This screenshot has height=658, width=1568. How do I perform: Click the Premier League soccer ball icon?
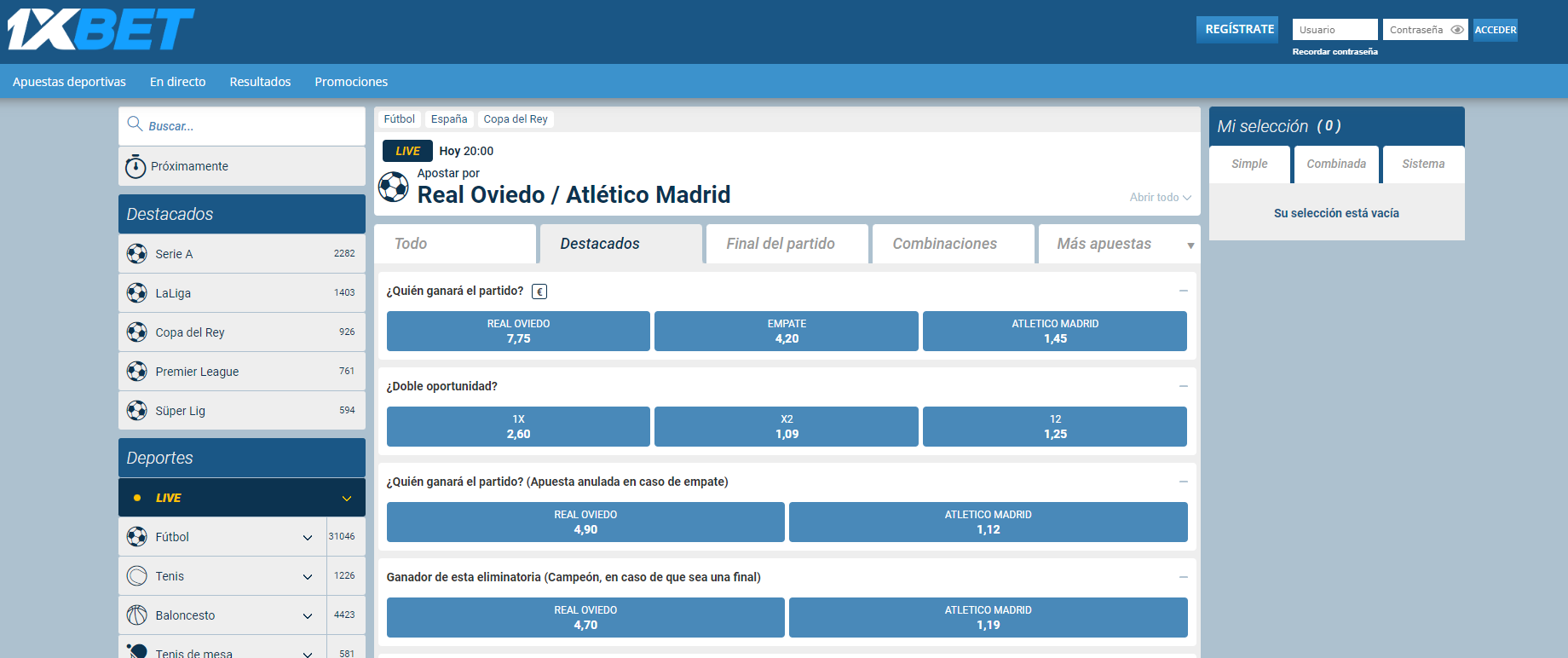pos(137,371)
